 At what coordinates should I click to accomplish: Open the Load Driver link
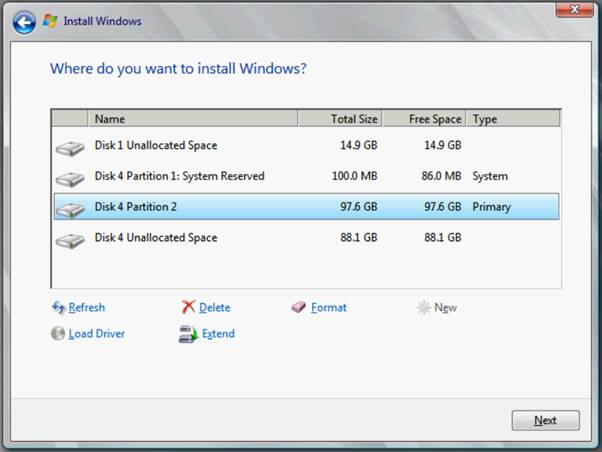click(x=96, y=334)
